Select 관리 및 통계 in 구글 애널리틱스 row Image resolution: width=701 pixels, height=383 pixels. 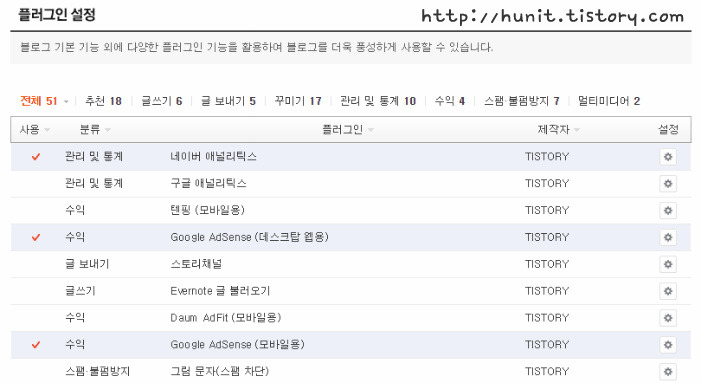[x=94, y=183]
